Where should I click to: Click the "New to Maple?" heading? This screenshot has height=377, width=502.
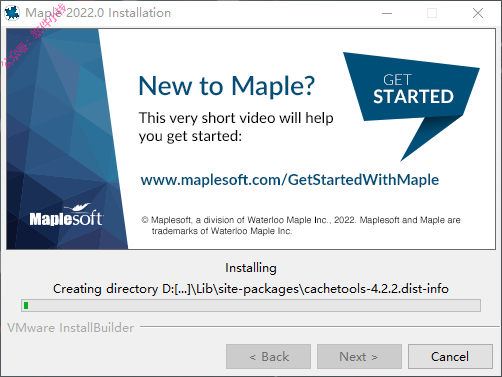[x=226, y=86]
